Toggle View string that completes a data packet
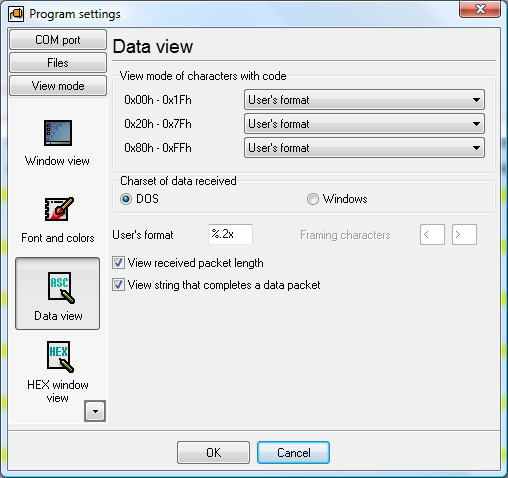The width and height of the screenshot is (508, 478). coord(118,285)
